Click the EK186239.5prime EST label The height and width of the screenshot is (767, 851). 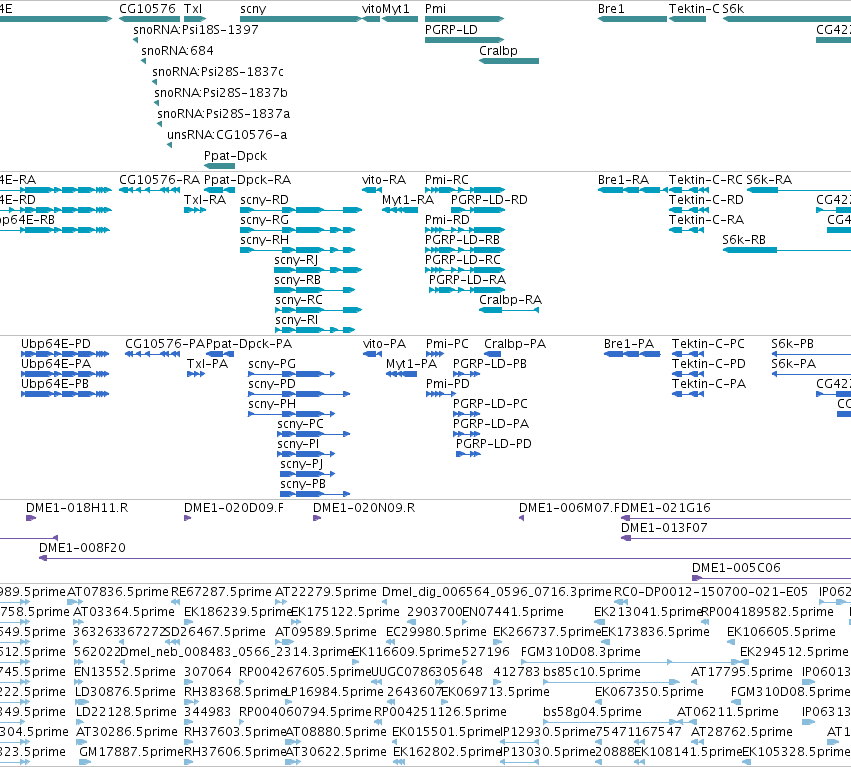point(238,612)
